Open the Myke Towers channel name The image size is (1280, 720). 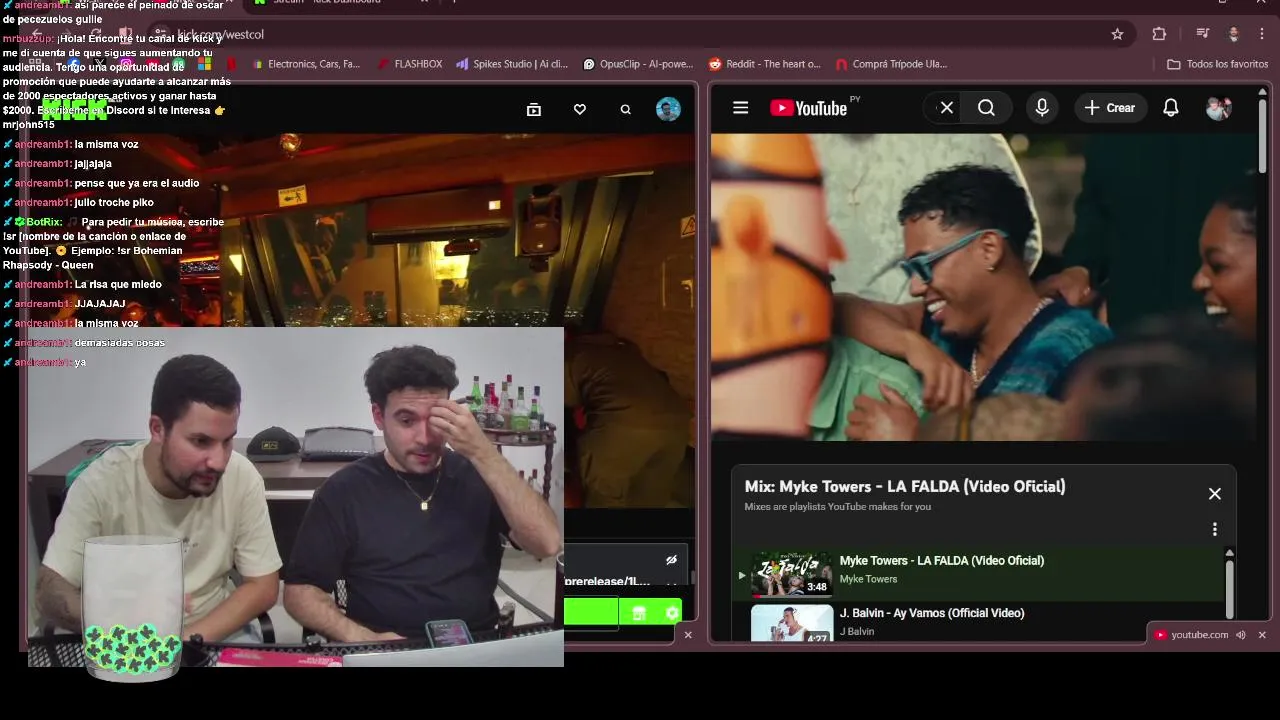868,579
